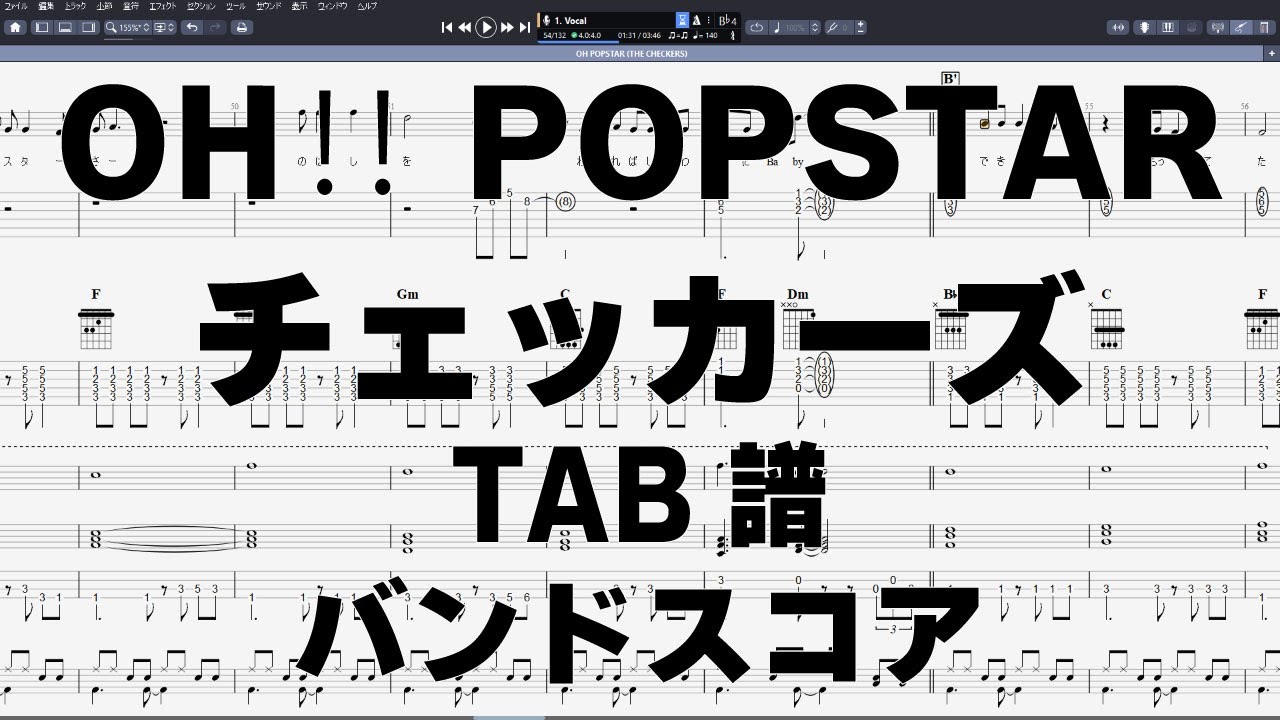Click the redo arrow icon
This screenshot has width=1280, height=720.
[213, 27]
